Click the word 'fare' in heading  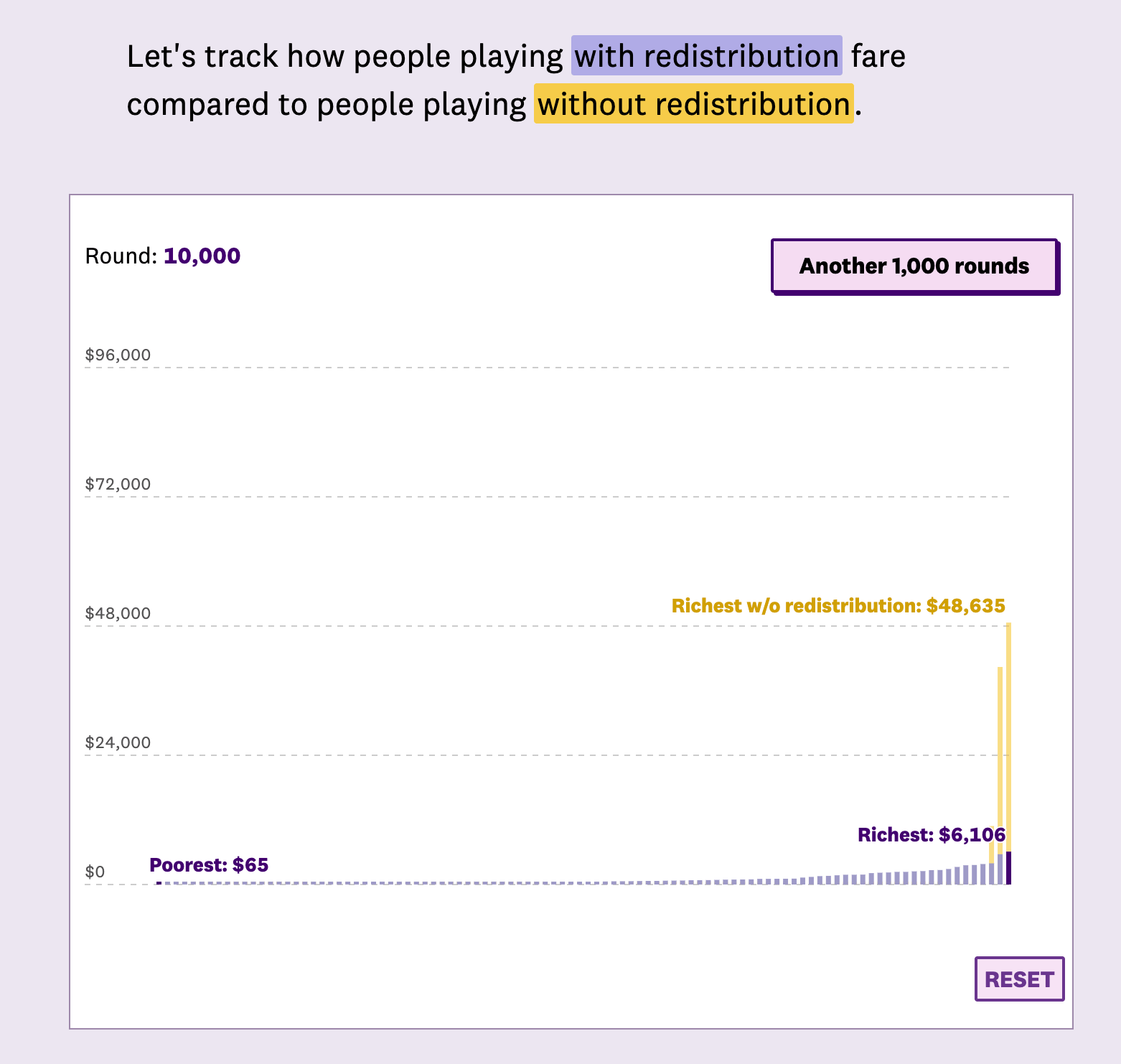(878, 56)
